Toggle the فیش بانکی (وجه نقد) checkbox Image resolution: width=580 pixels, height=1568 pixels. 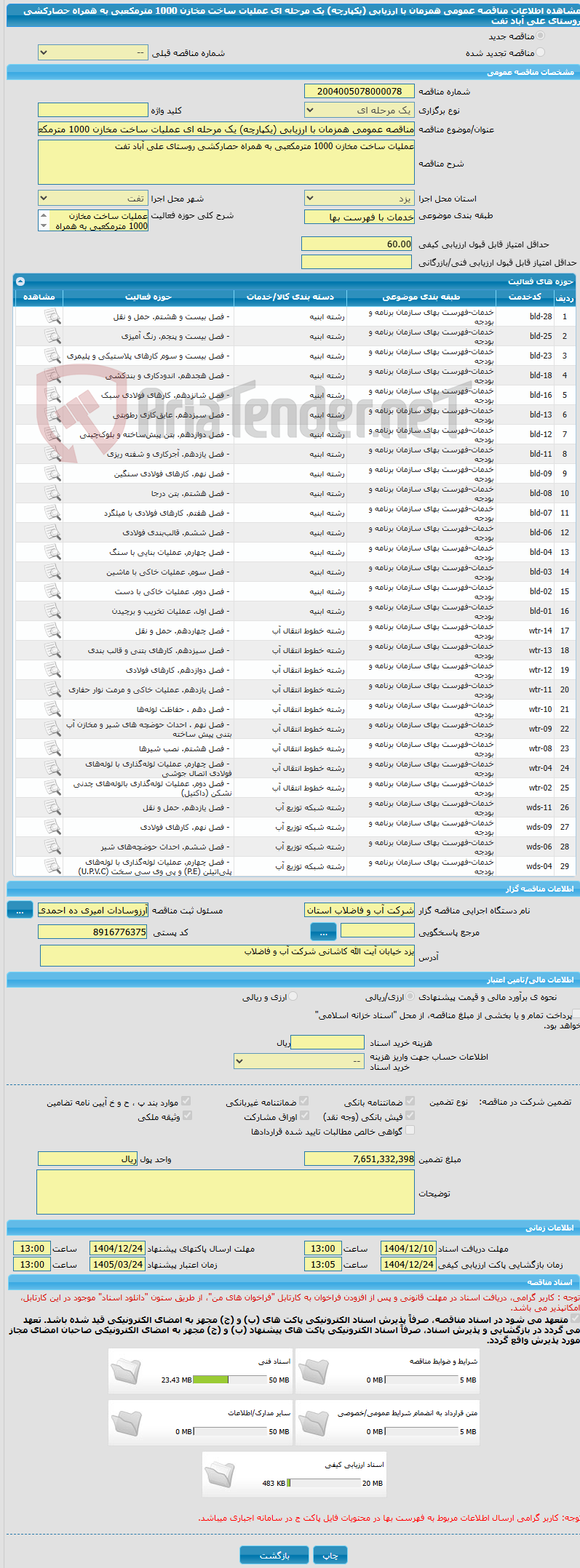[410, 1116]
